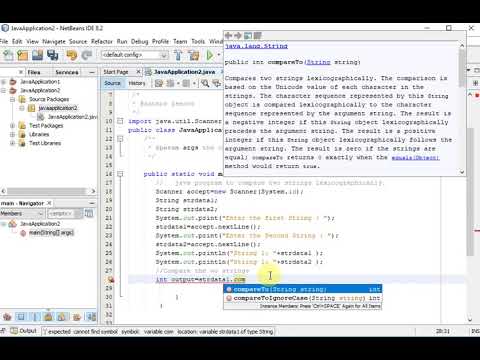Open the empty filter combo in Navigator
The height and width of the screenshot is (360, 480).
65,213
